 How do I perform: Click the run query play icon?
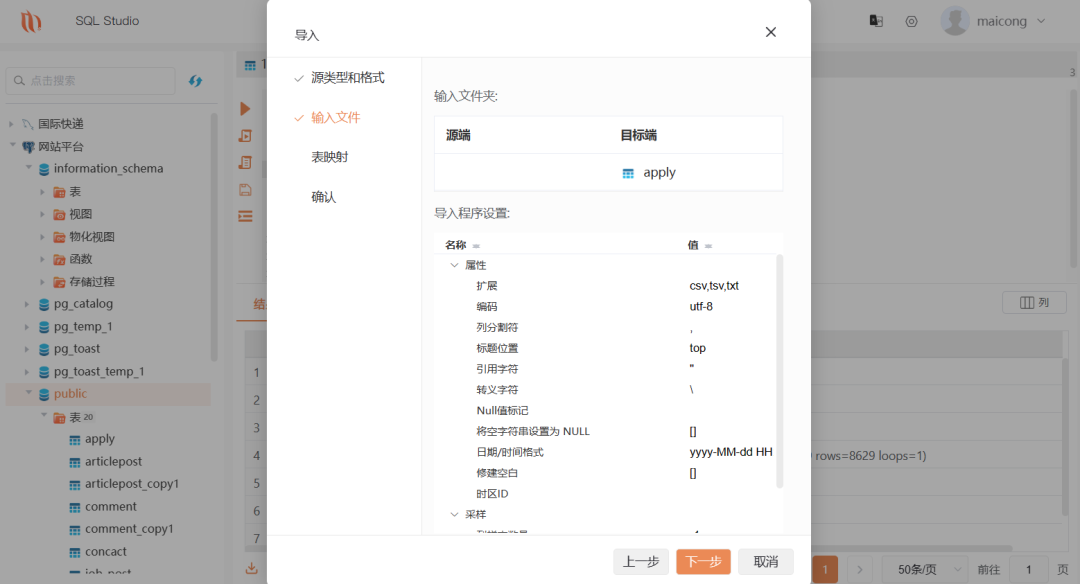click(x=245, y=109)
